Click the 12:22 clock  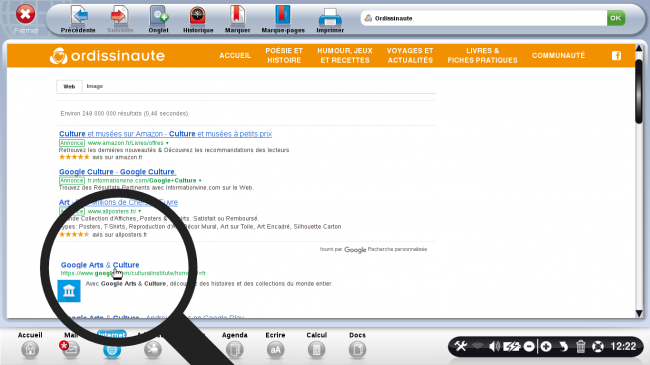623,346
